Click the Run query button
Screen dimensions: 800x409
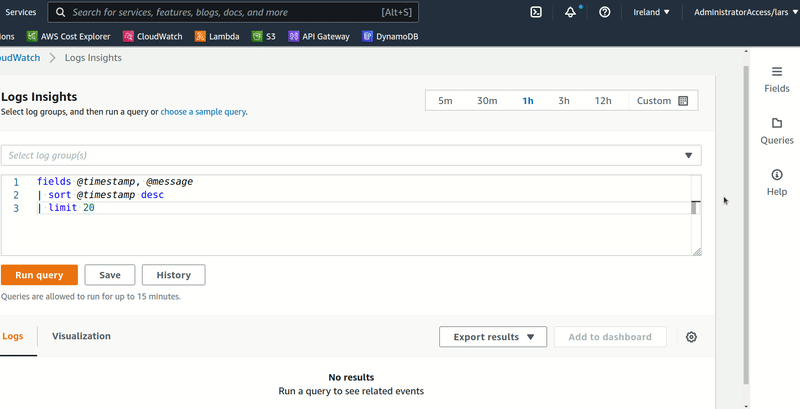coord(39,275)
